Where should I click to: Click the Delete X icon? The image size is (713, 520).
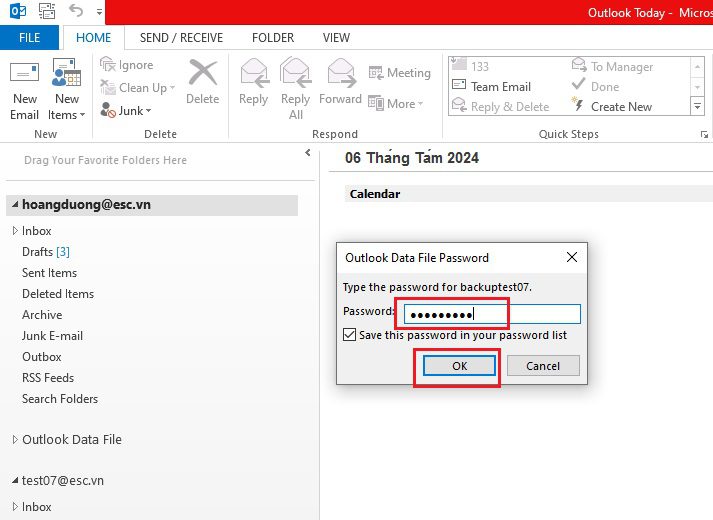pos(203,73)
